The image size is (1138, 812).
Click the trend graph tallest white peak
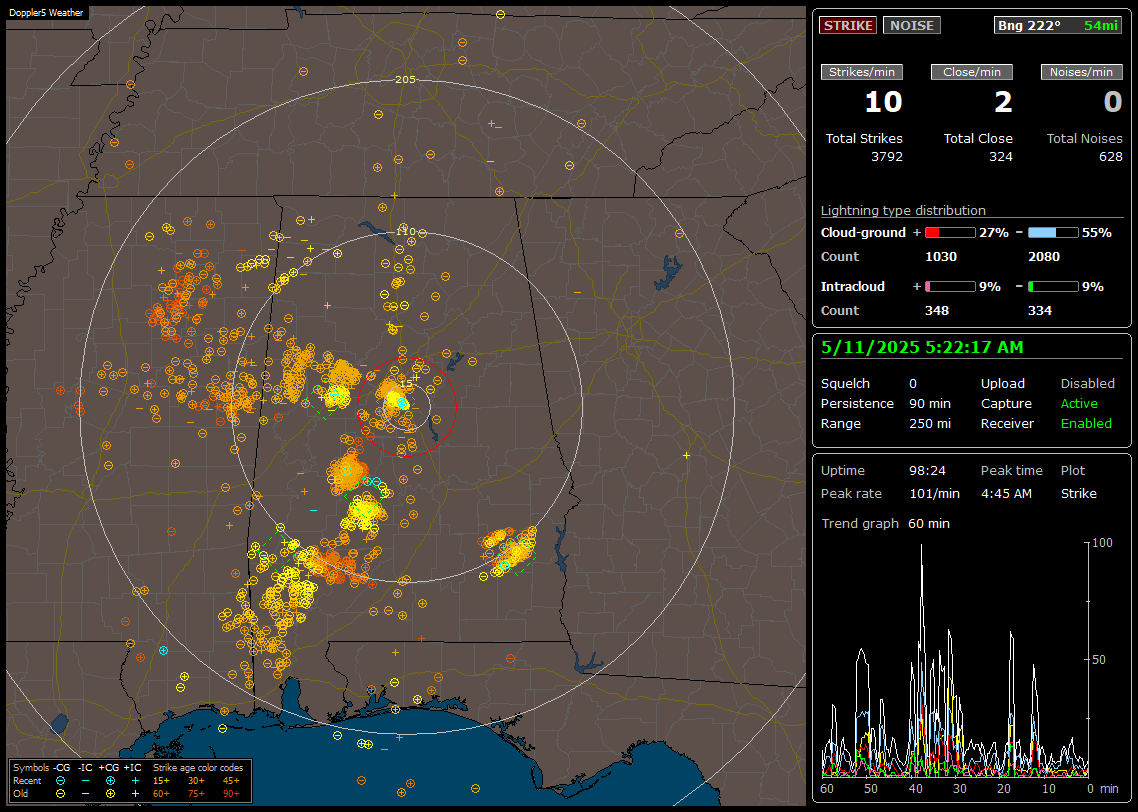[922, 546]
